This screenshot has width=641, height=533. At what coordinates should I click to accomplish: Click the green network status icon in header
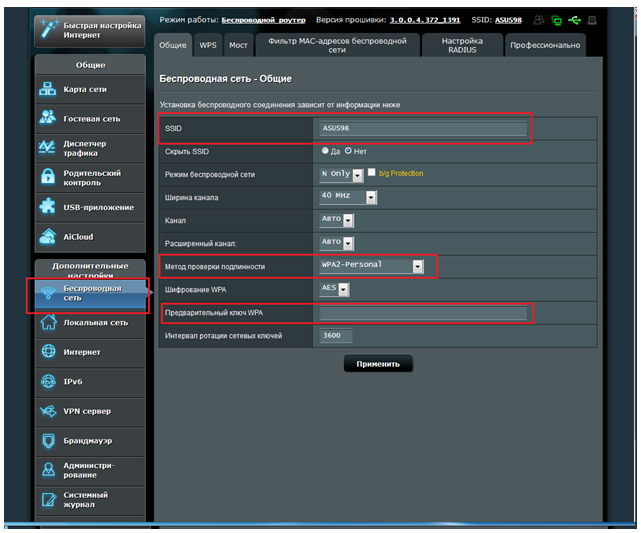point(556,20)
